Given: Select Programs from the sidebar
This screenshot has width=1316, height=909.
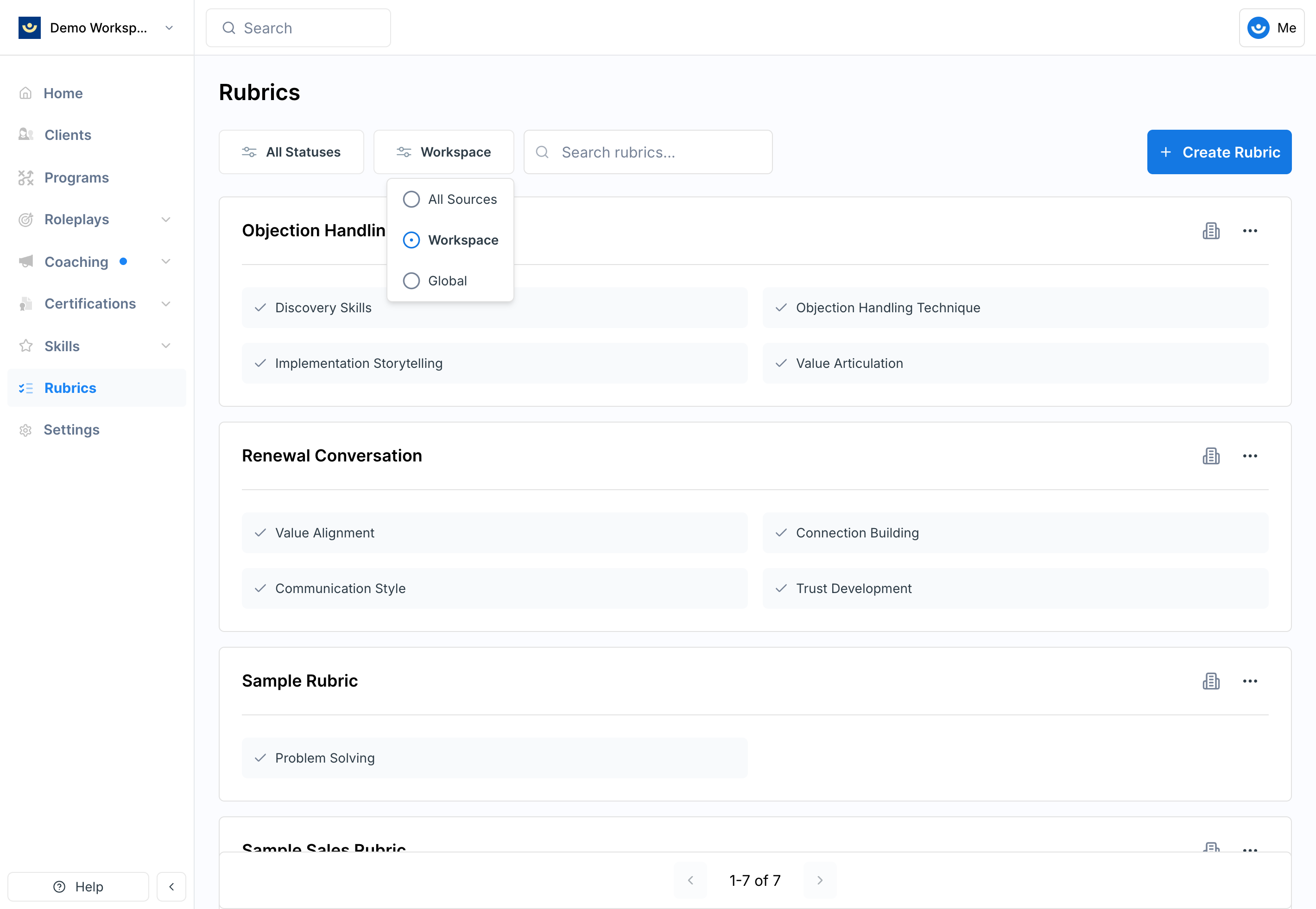Looking at the screenshot, I should click(76, 177).
